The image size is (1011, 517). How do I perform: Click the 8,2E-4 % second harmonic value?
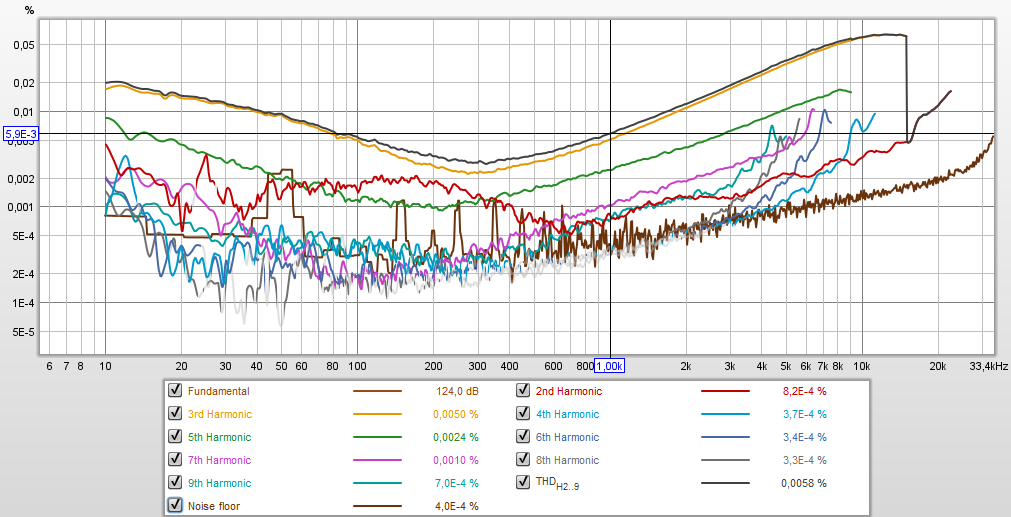pyautogui.click(x=804, y=391)
